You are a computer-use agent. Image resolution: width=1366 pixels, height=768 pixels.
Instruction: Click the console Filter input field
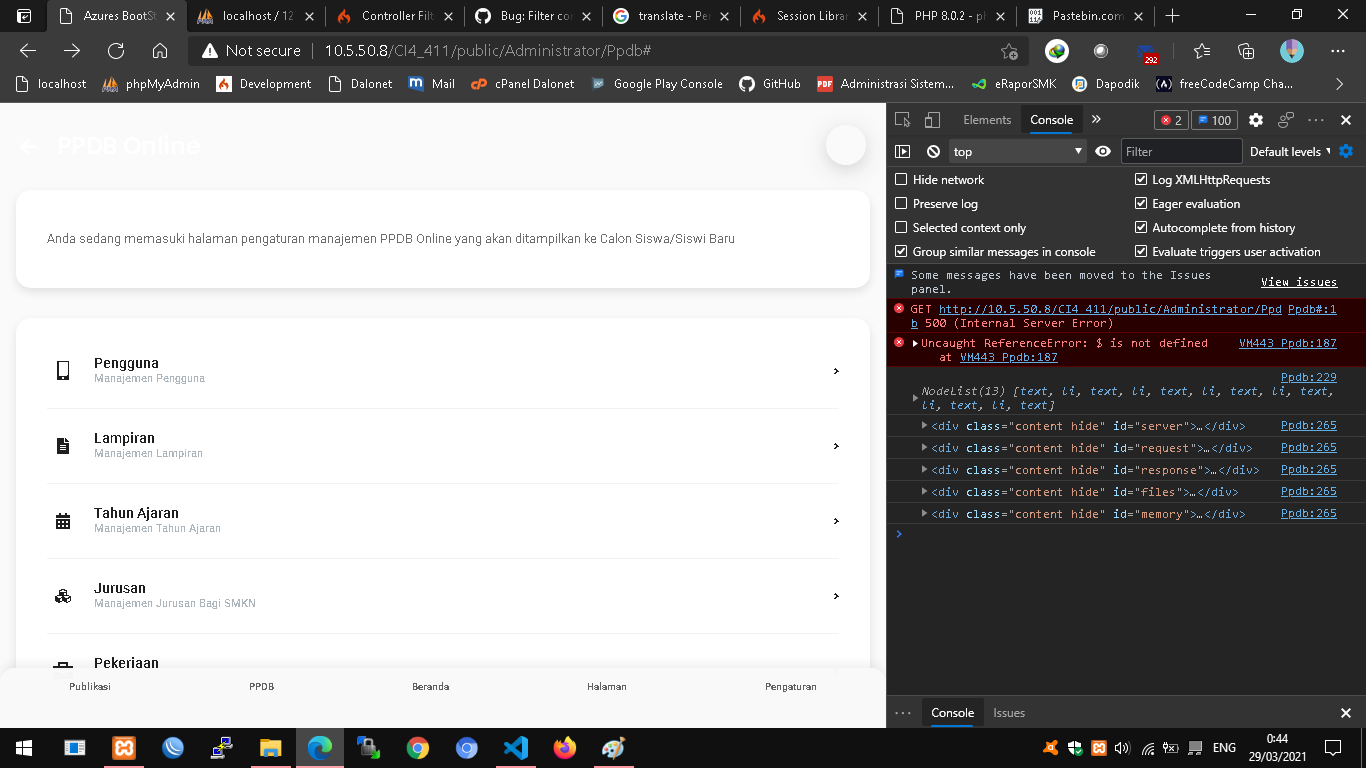pyautogui.click(x=1181, y=152)
